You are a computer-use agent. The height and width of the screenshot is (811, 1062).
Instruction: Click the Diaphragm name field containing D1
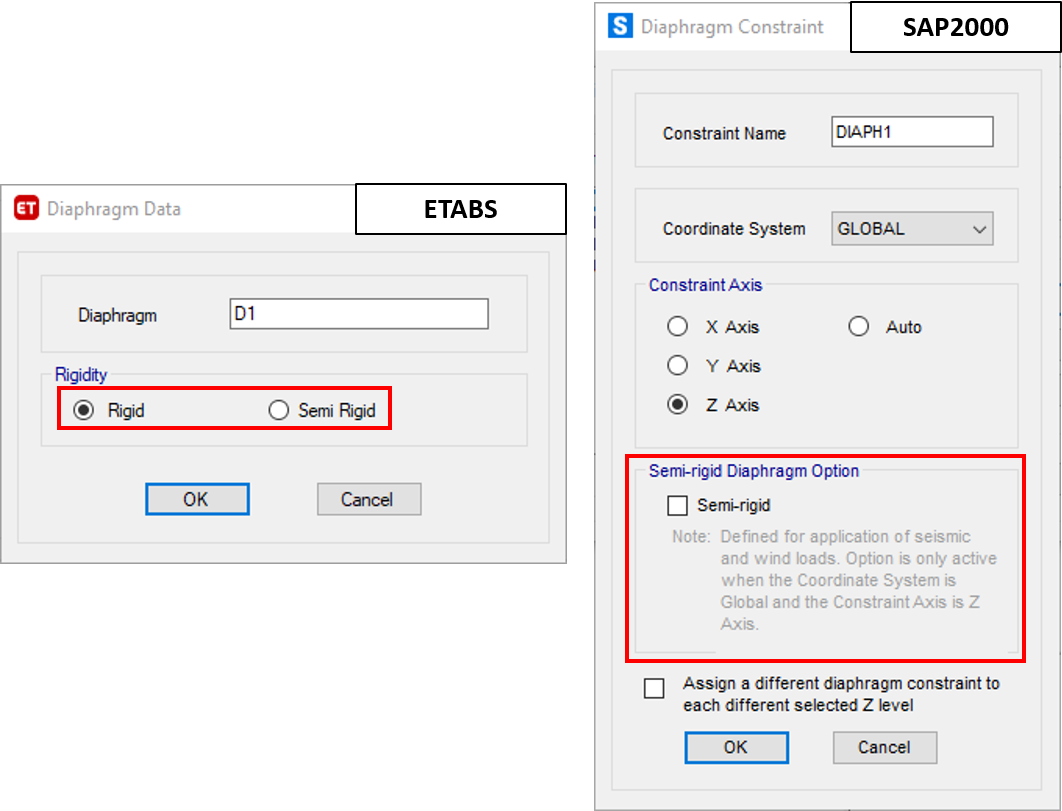359,314
